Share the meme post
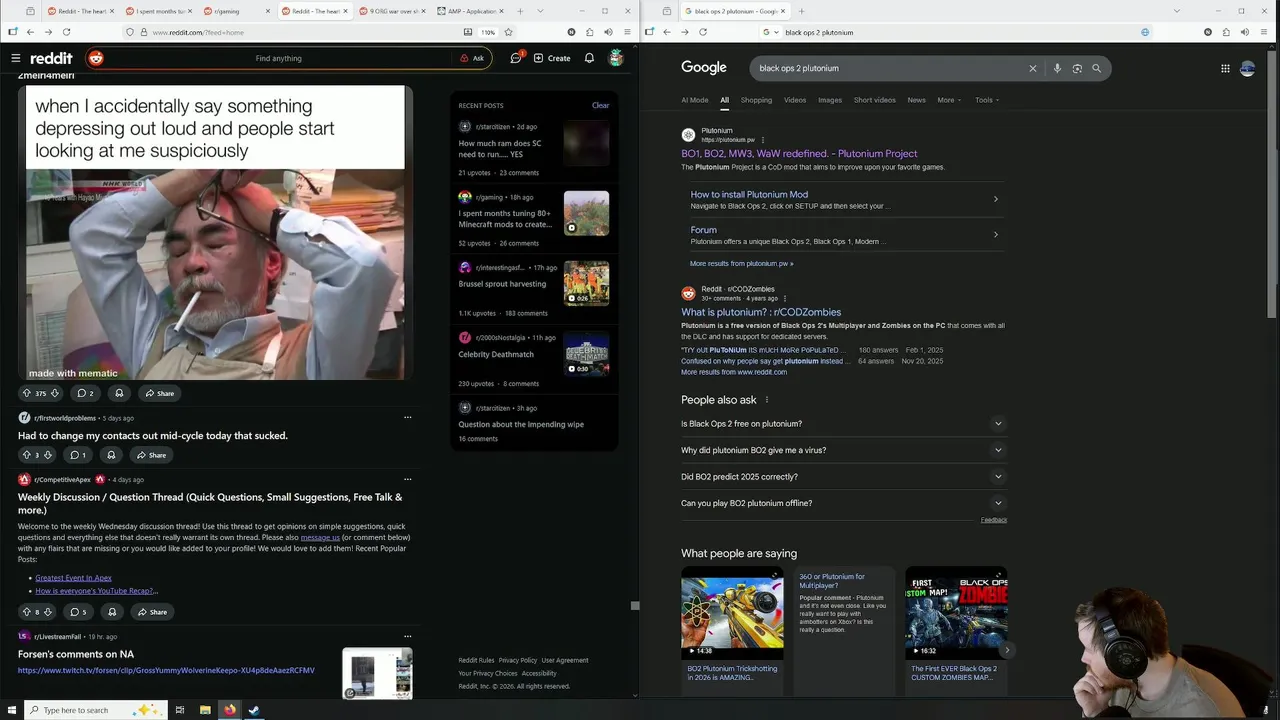The image size is (1280, 720). (x=159, y=393)
